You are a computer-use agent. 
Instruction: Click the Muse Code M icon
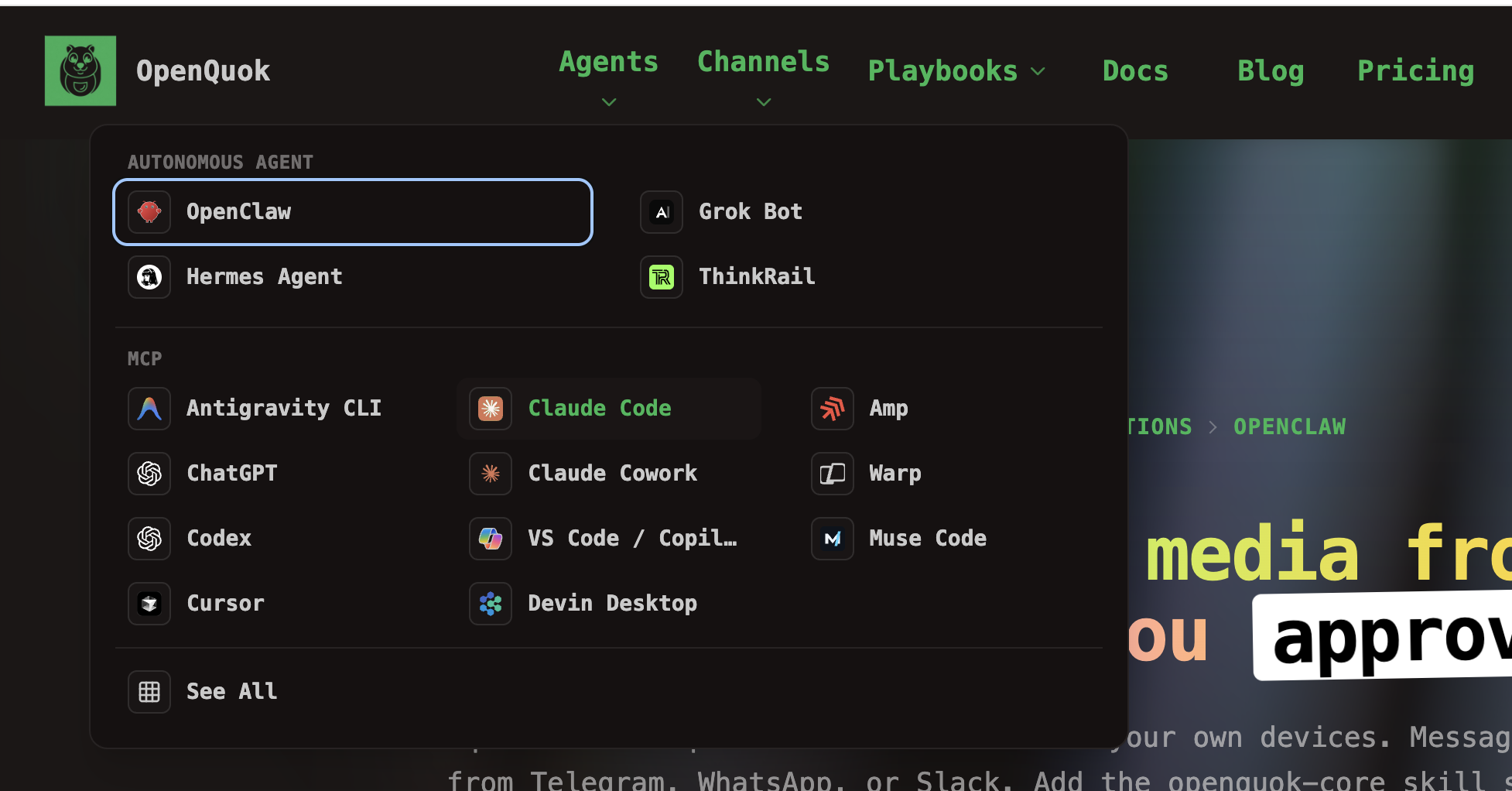tap(833, 539)
